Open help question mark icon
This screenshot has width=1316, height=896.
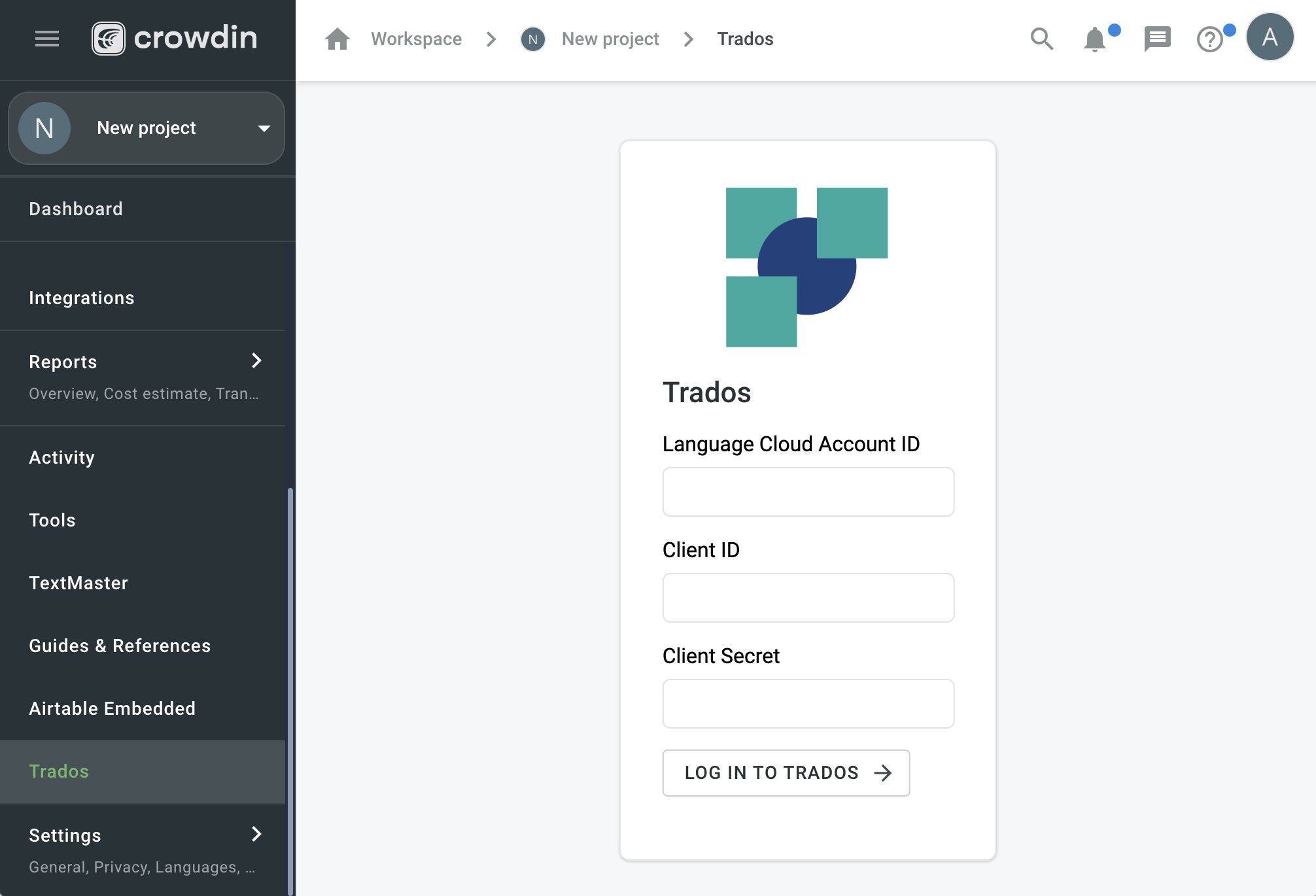click(1209, 39)
